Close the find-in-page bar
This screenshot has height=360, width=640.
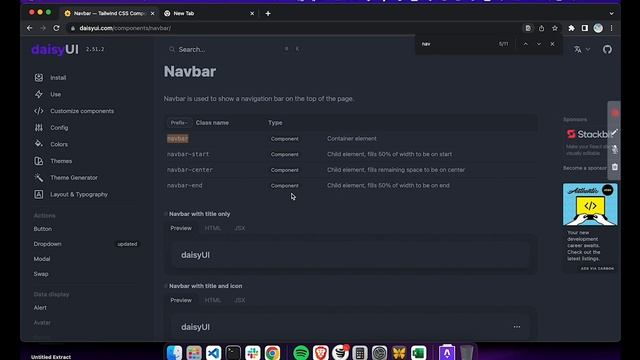point(552,44)
